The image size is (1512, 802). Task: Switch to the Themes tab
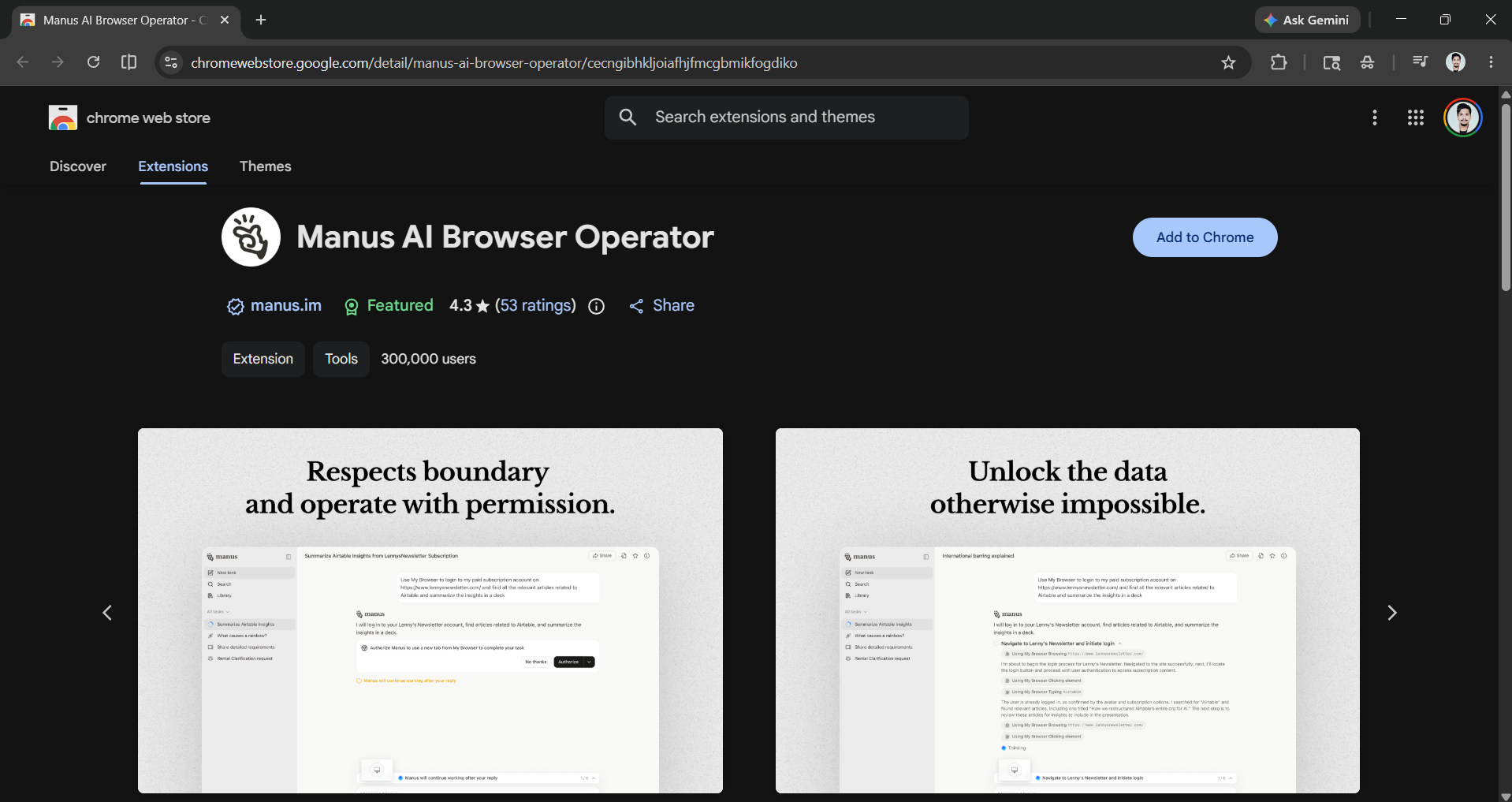[266, 166]
